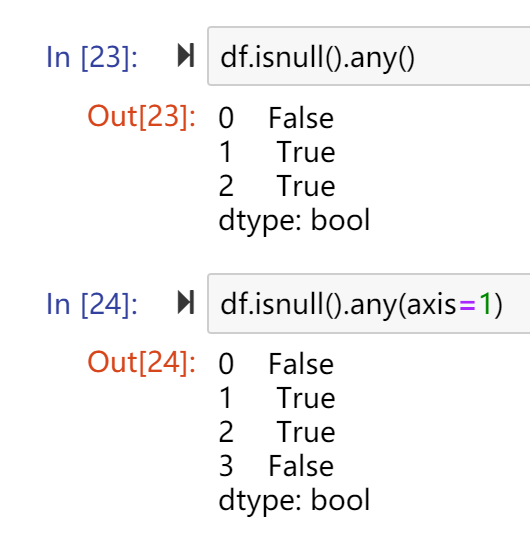
Task: Click the df.isnull().any(axis=1) code cell
Action: click(369, 303)
